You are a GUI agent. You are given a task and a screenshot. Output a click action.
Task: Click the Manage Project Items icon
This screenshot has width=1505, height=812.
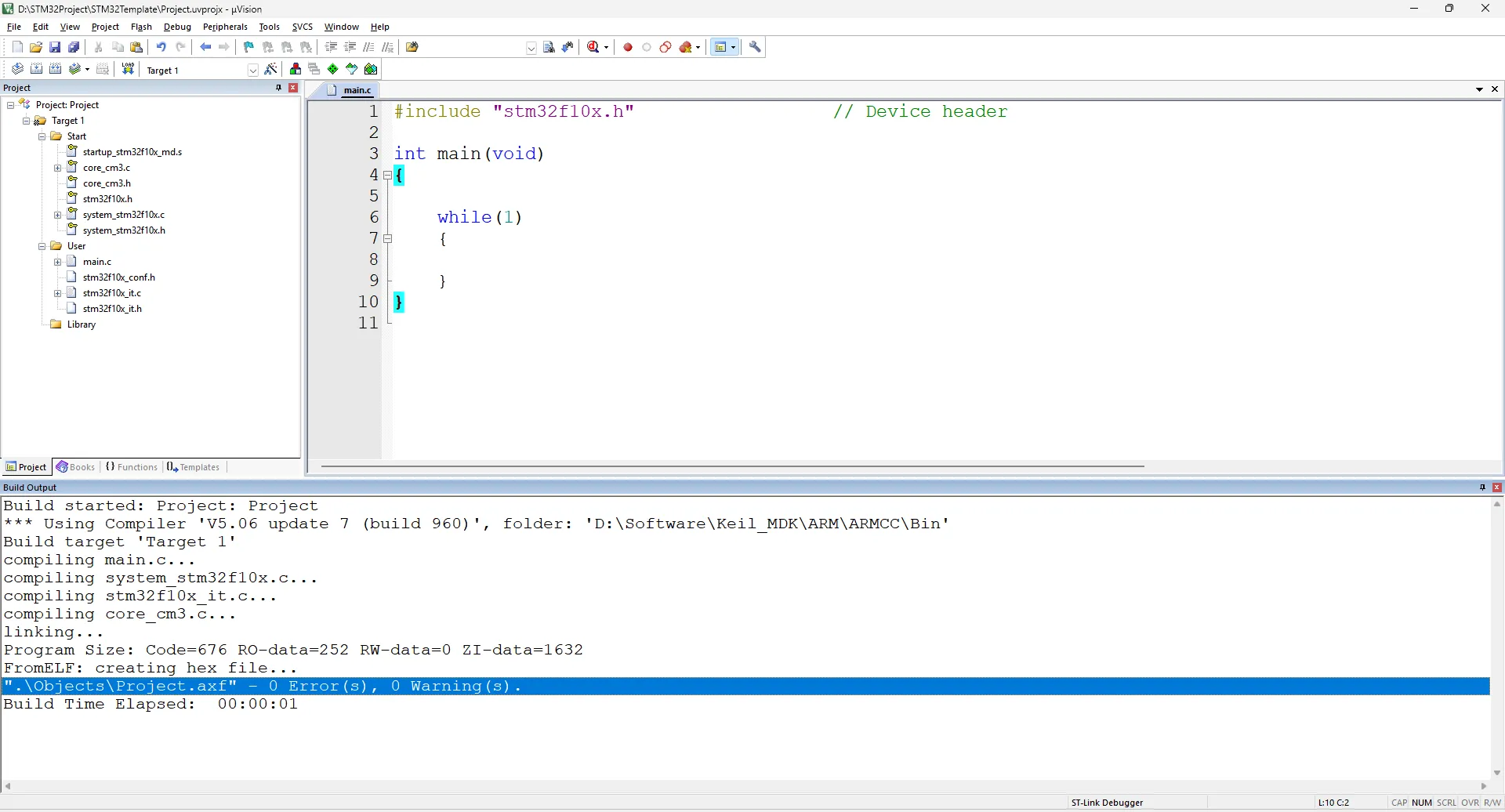coord(296,70)
